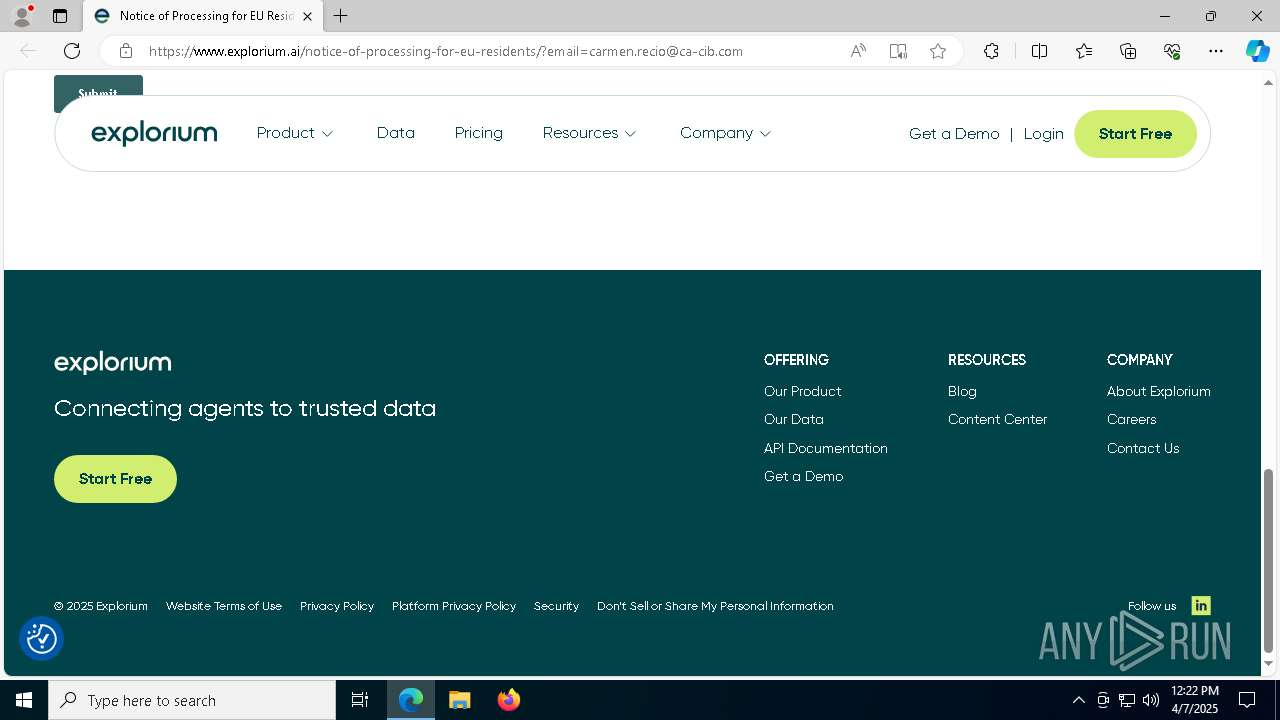
Task: Click the partially hidden Submit button
Action: (x=98, y=87)
